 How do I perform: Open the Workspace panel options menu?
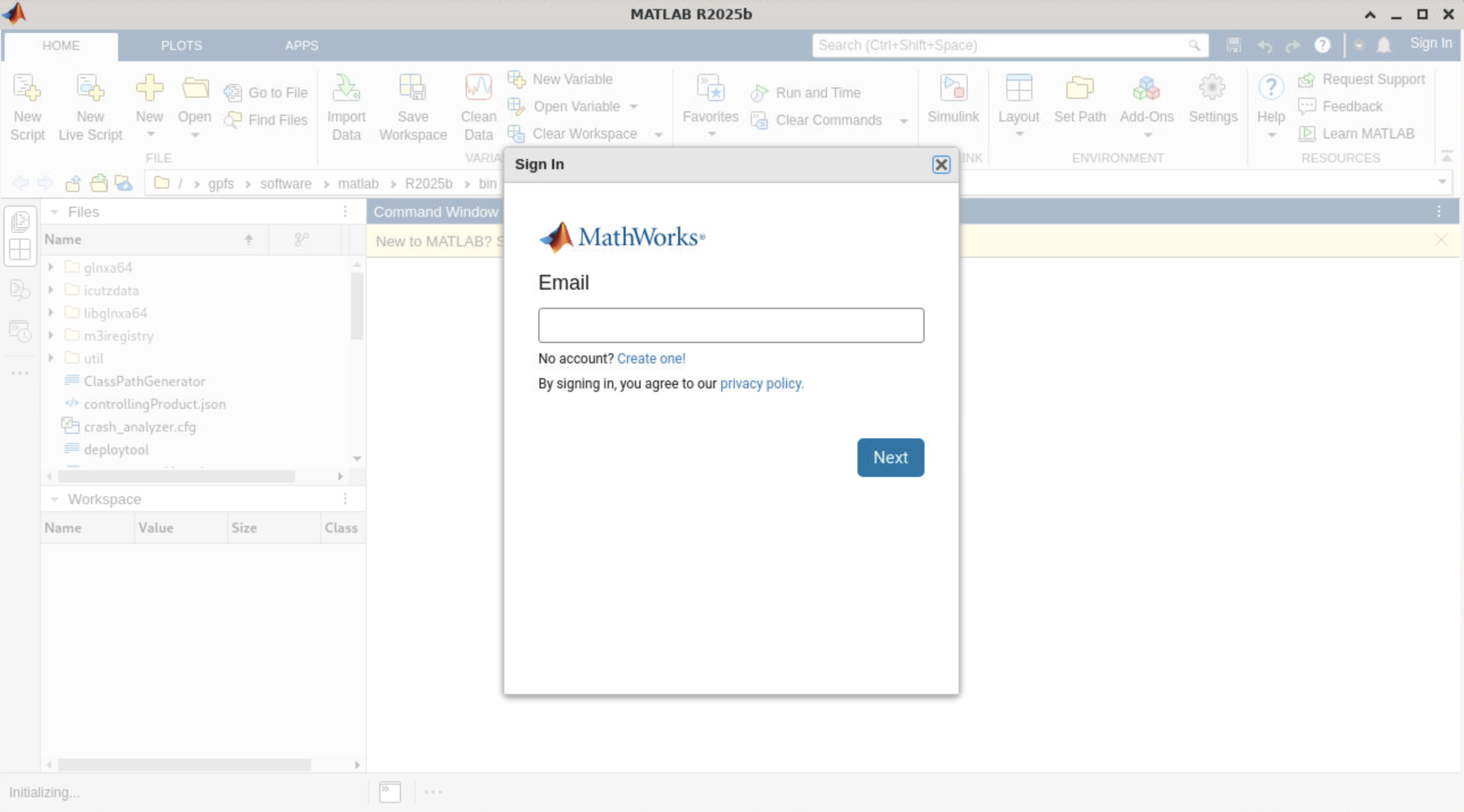click(345, 499)
